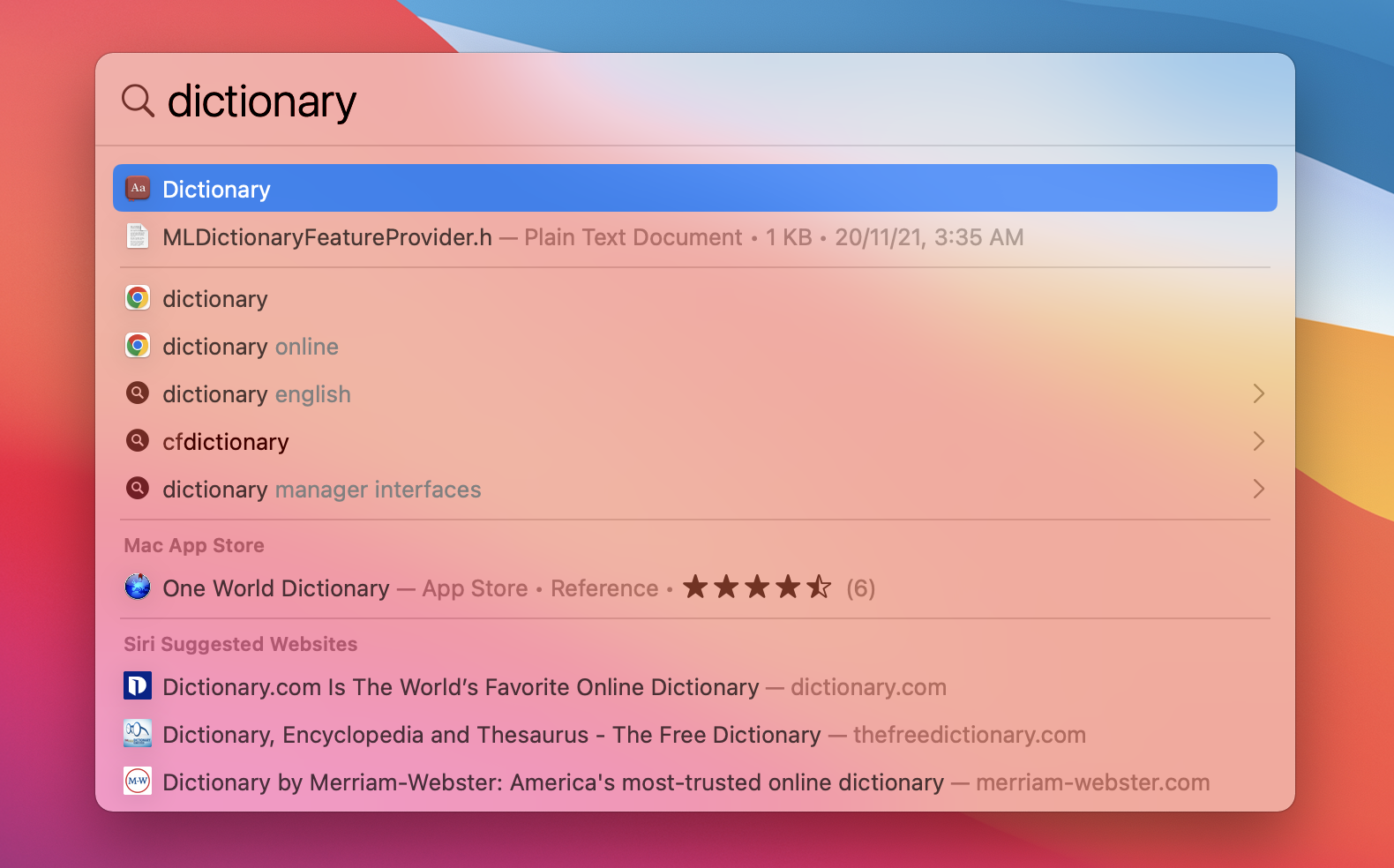This screenshot has height=868, width=1394.
Task: Click the Chrome icon beside 'dictionary online'
Action: tap(138, 346)
